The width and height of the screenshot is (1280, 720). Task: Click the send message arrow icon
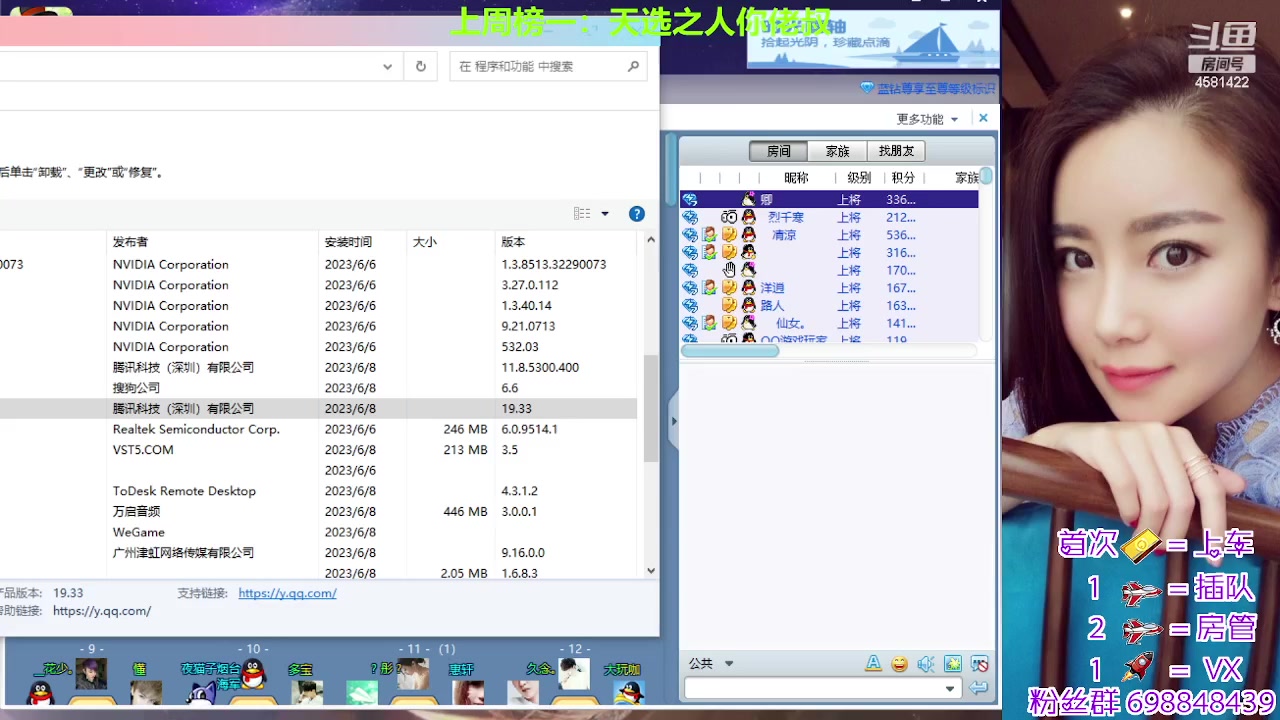977,687
